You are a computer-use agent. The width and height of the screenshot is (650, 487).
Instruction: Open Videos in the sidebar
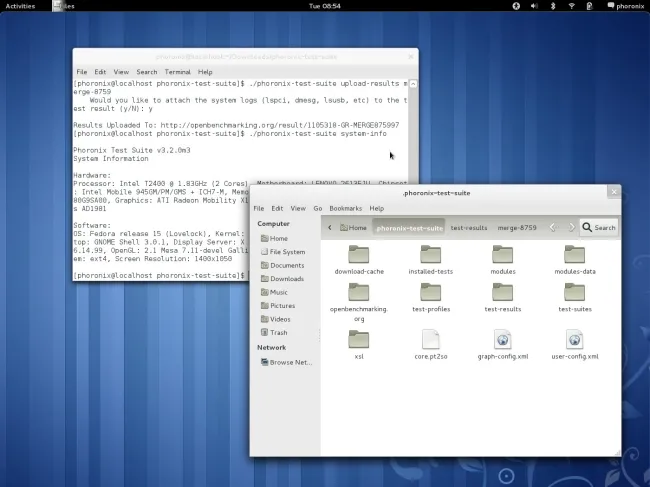[x=276, y=319]
